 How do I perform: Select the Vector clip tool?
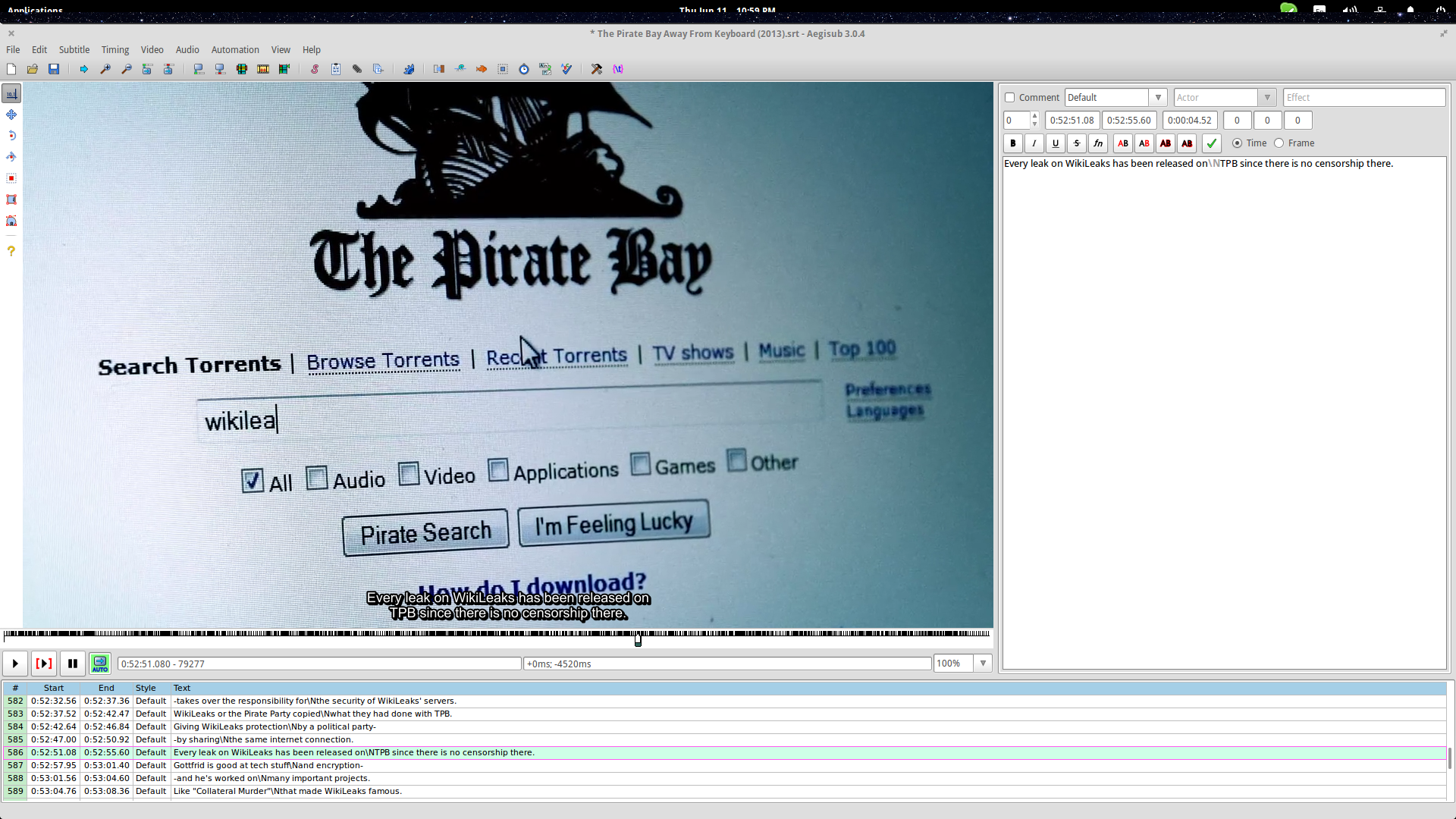point(11,221)
